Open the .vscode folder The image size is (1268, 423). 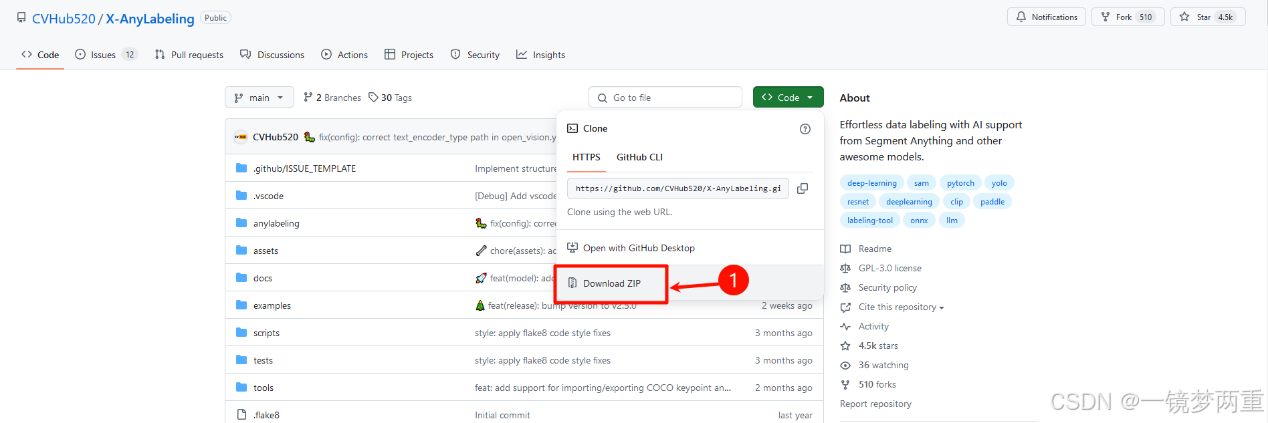pos(268,196)
